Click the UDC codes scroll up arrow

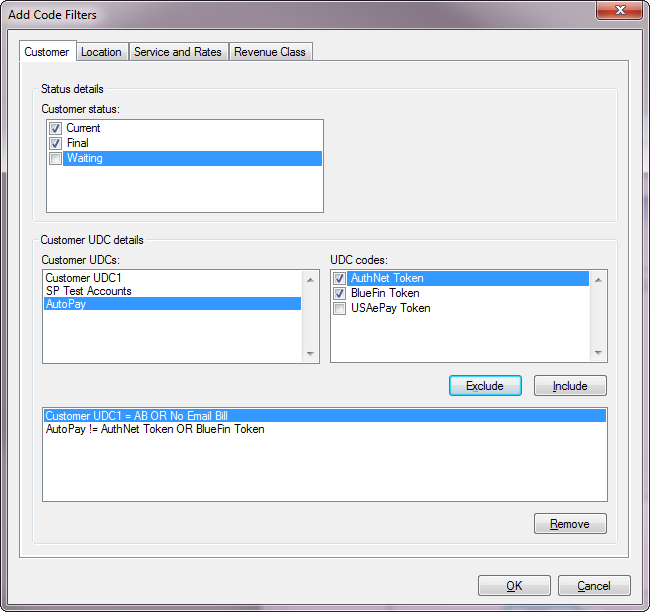598,280
